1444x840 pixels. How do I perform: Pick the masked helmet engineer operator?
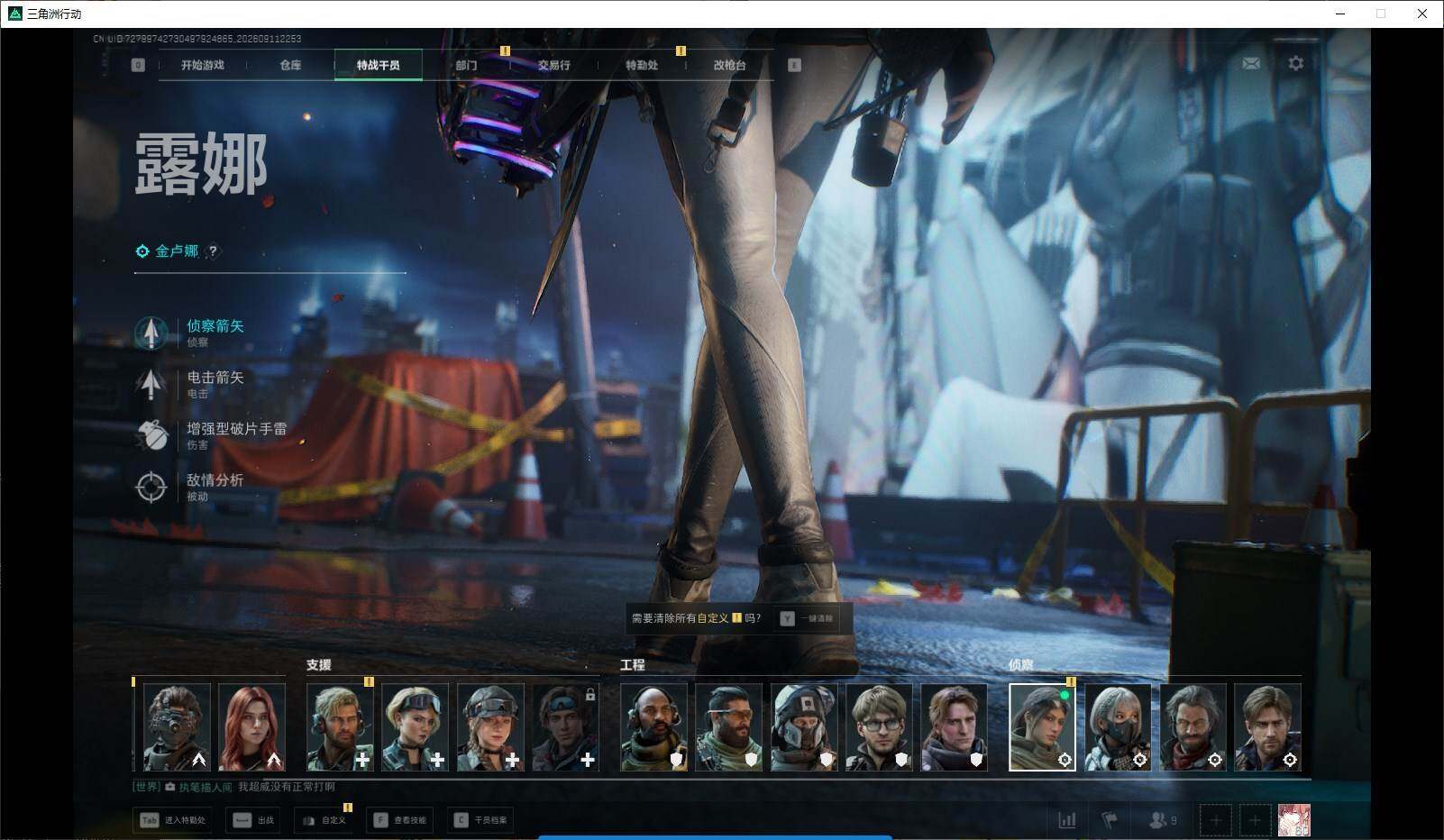[804, 726]
